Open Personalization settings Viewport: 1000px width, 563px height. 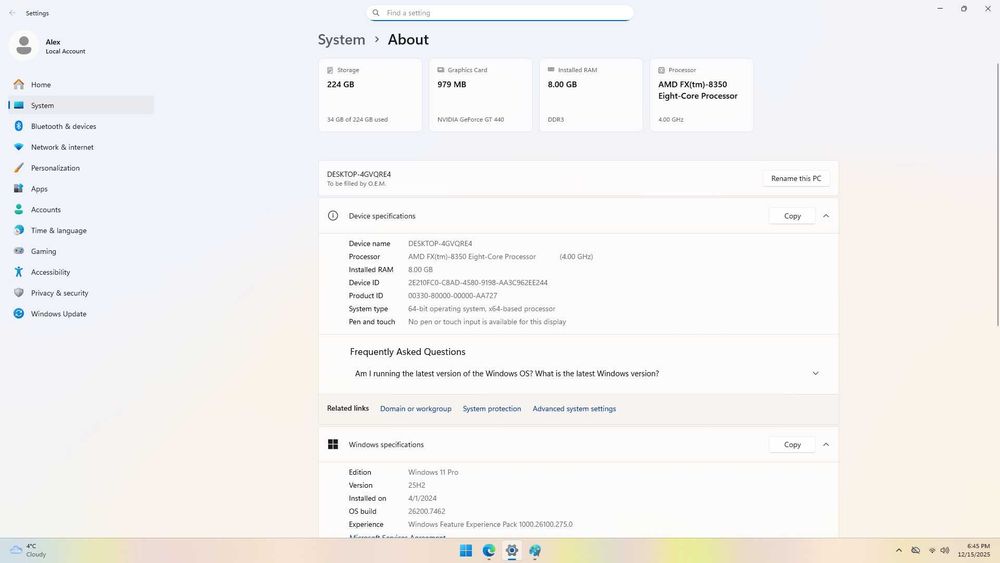[x=80, y=168]
